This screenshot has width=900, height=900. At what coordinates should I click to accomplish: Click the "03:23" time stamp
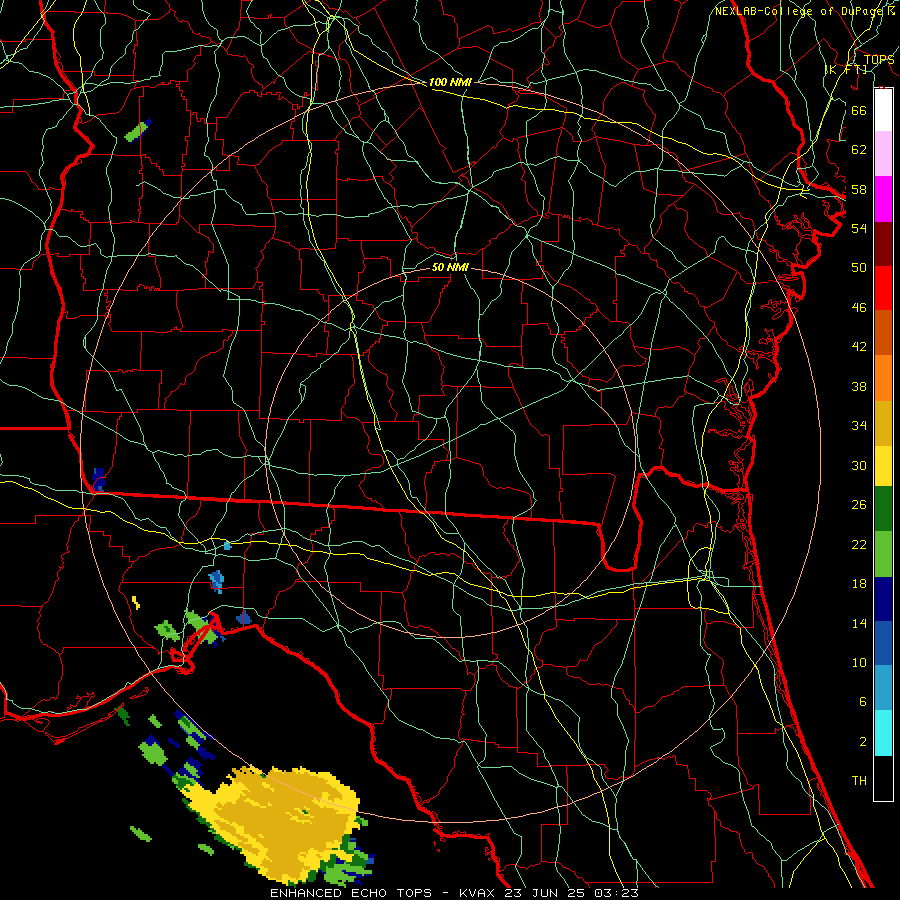(x=617, y=893)
